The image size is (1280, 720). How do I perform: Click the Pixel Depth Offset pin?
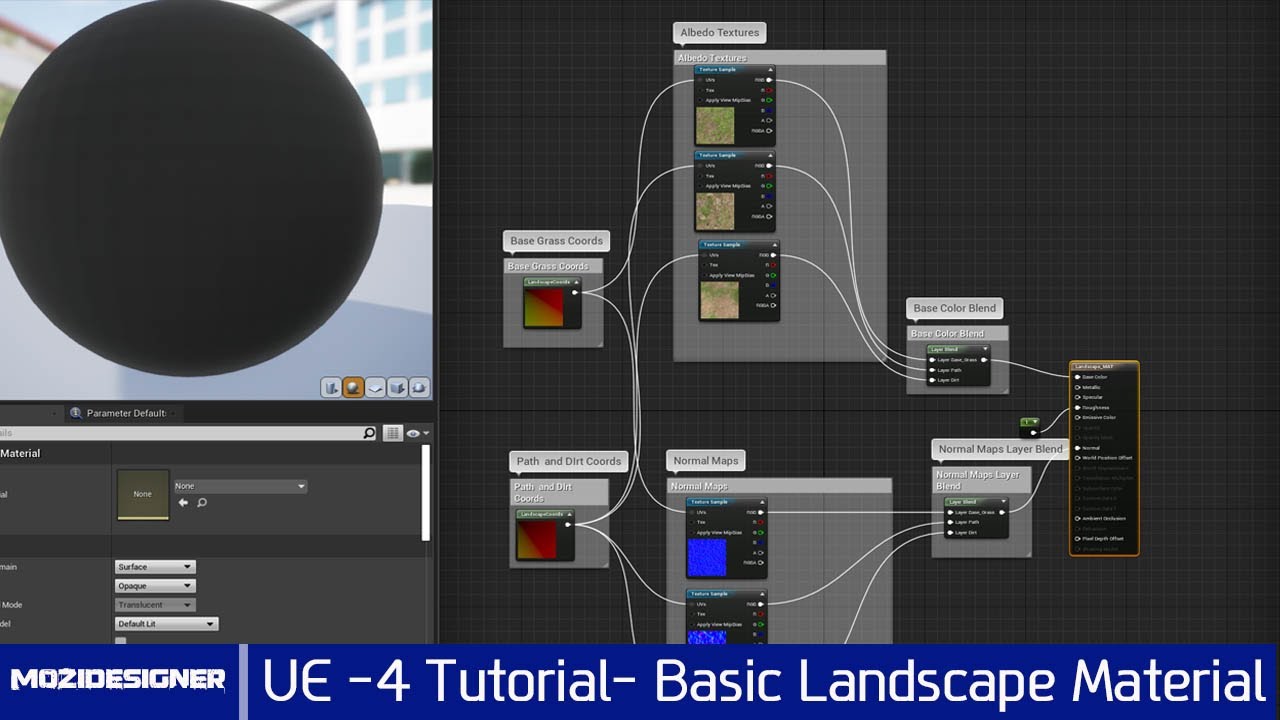(x=1077, y=539)
